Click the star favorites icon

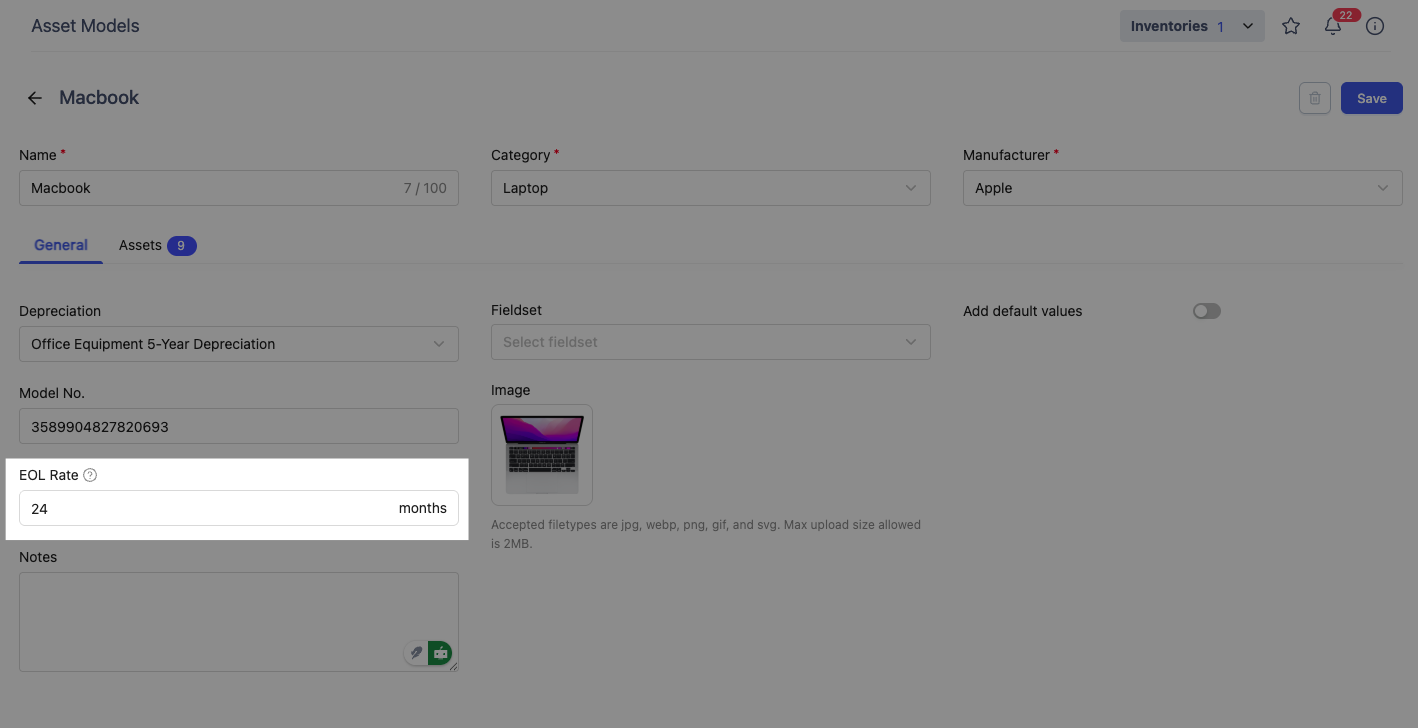click(1291, 27)
